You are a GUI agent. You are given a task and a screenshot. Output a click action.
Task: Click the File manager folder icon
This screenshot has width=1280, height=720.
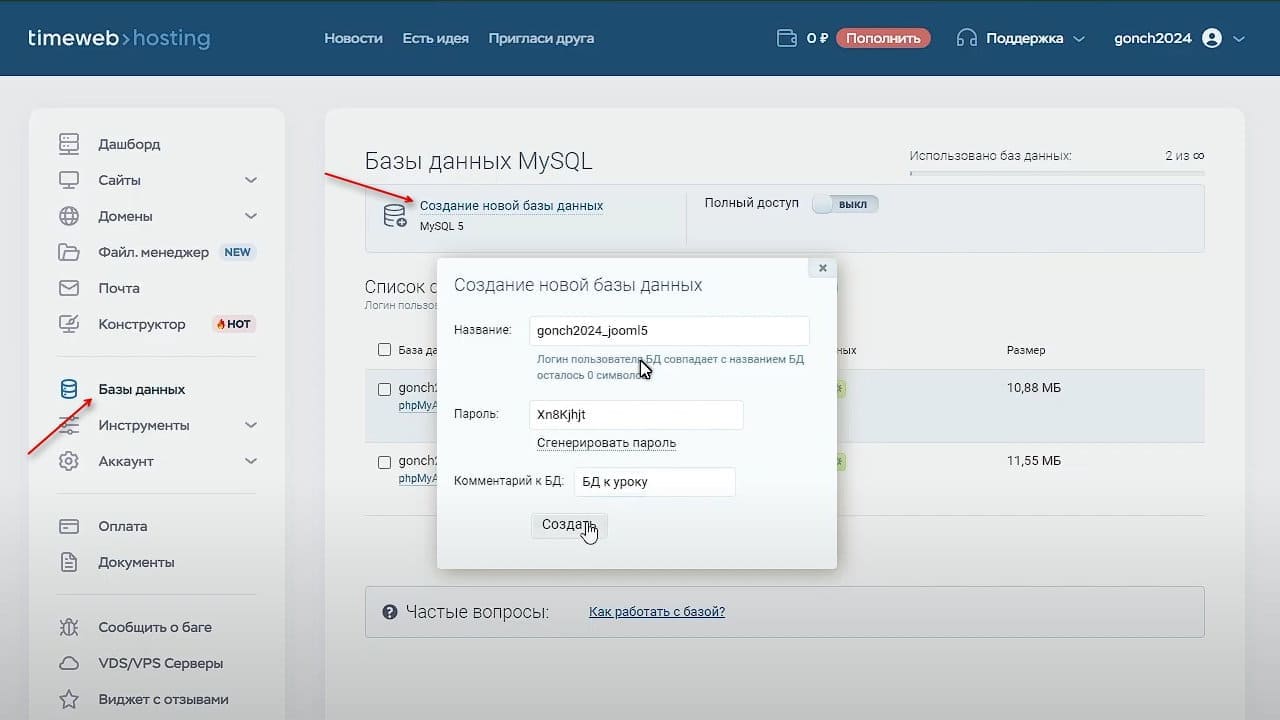tap(69, 252)
